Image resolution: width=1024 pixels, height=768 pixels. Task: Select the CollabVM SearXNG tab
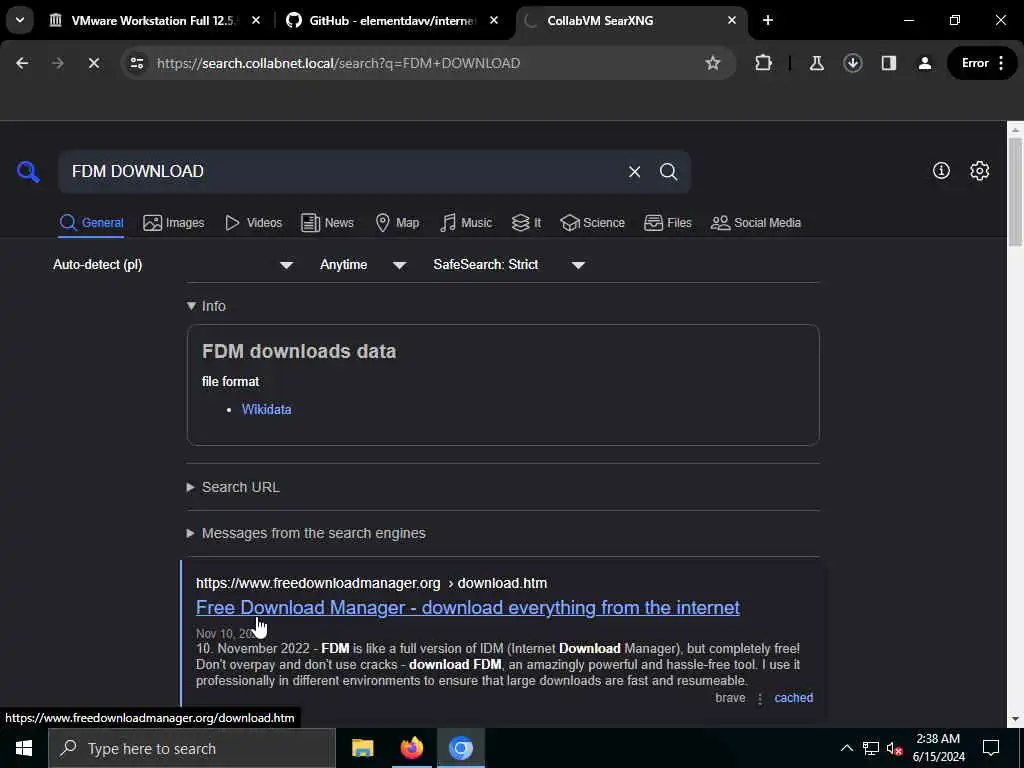631,21
